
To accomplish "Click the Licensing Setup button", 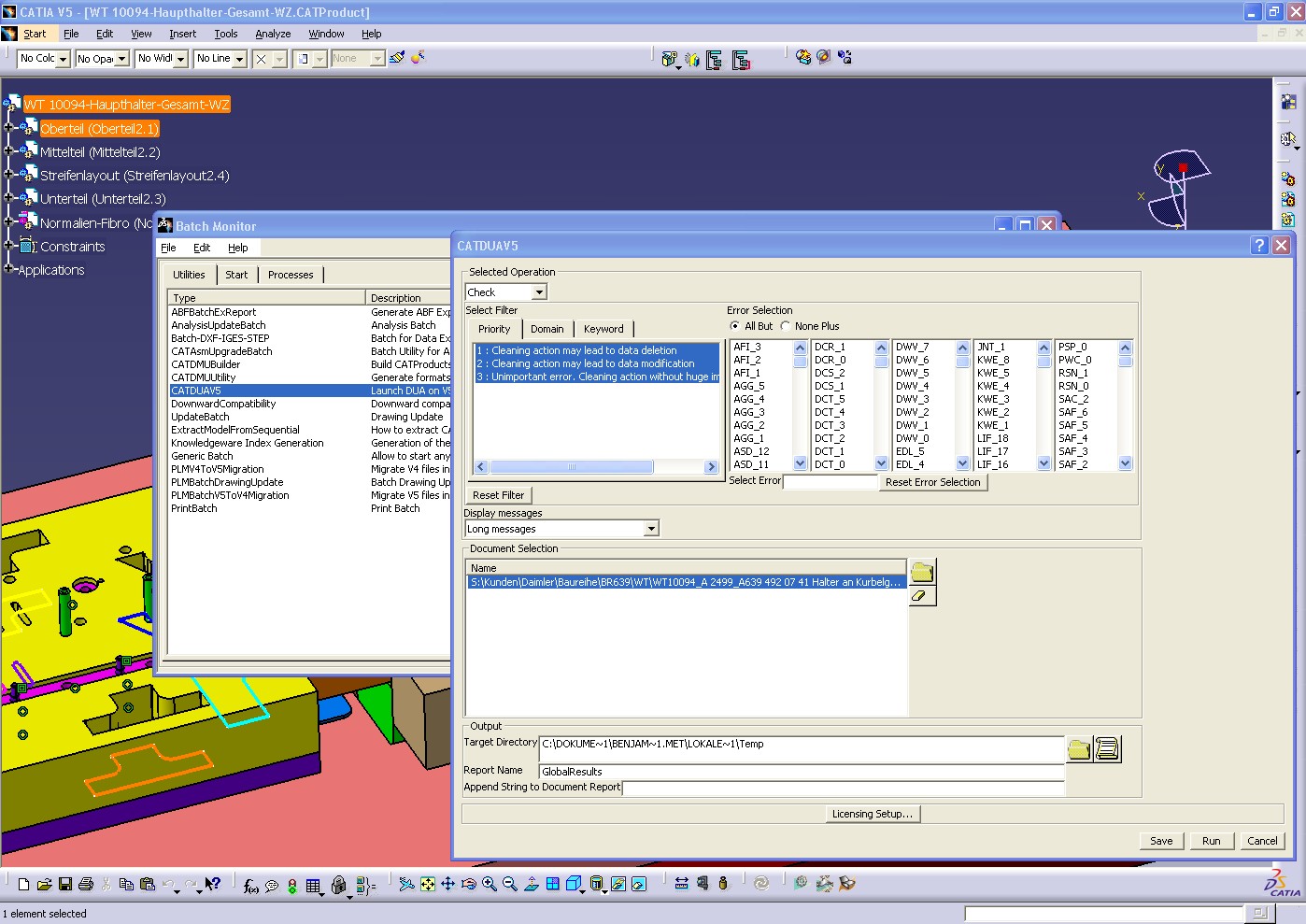I will [873, 814].
